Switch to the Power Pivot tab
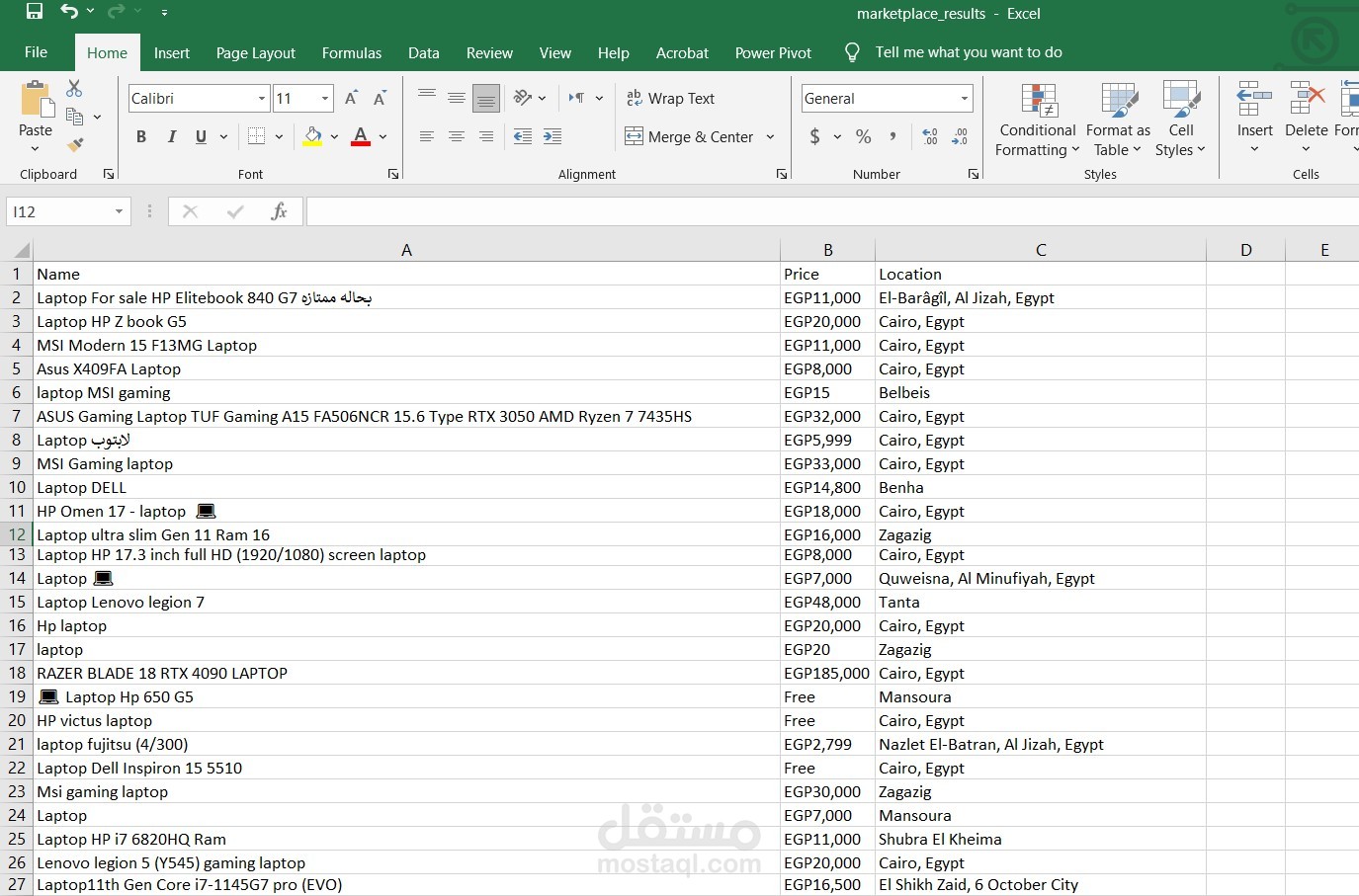Screen dimensions: 1359x896 tap(773, 52)
